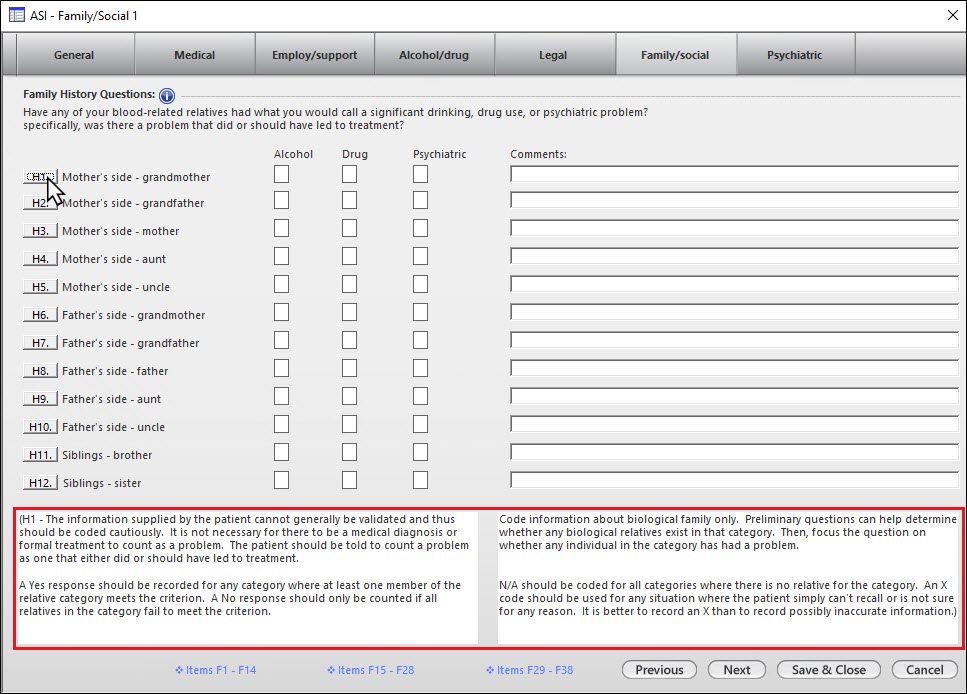
Task: Open Items F29 - F38 link
Action: click(529, 670)
